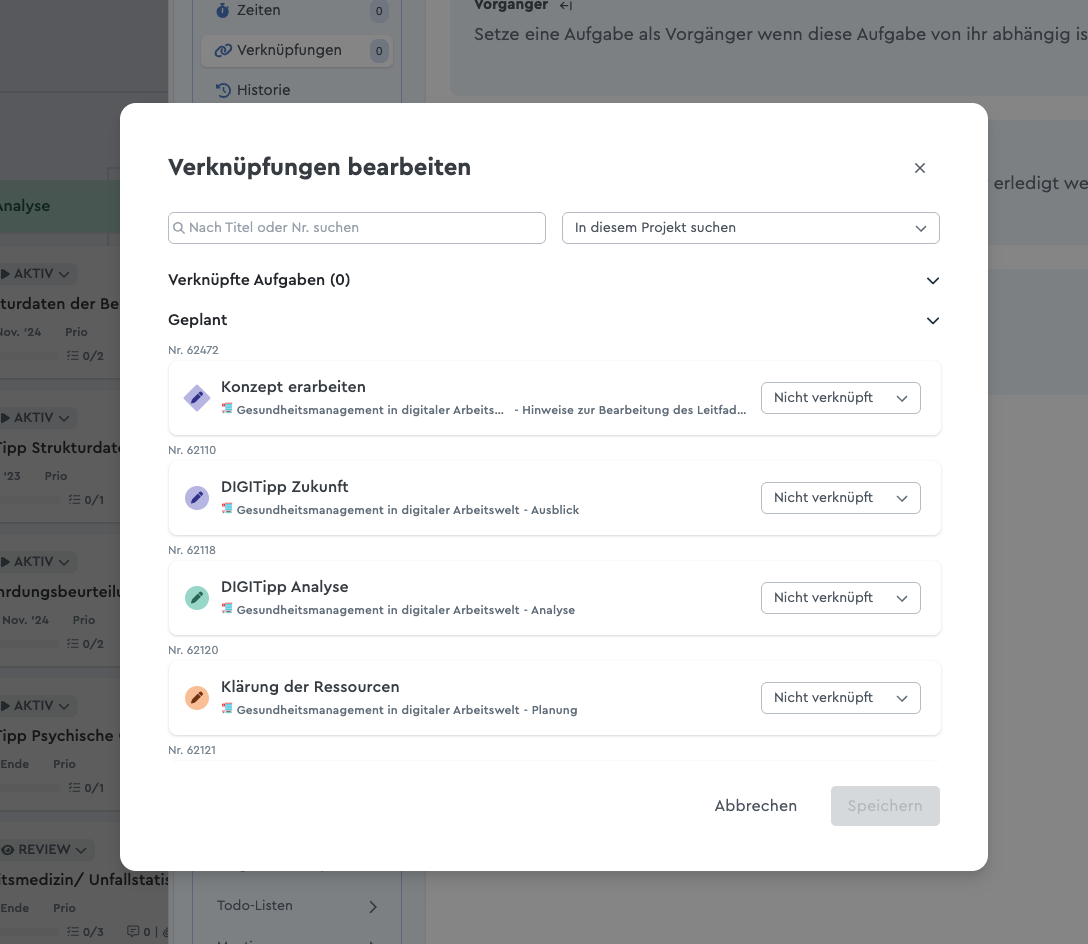Click the purple pencil icon for DIGITipp Zukunft
The height and width of the screenshot is (944, 1088).
(x=197, y=498)
